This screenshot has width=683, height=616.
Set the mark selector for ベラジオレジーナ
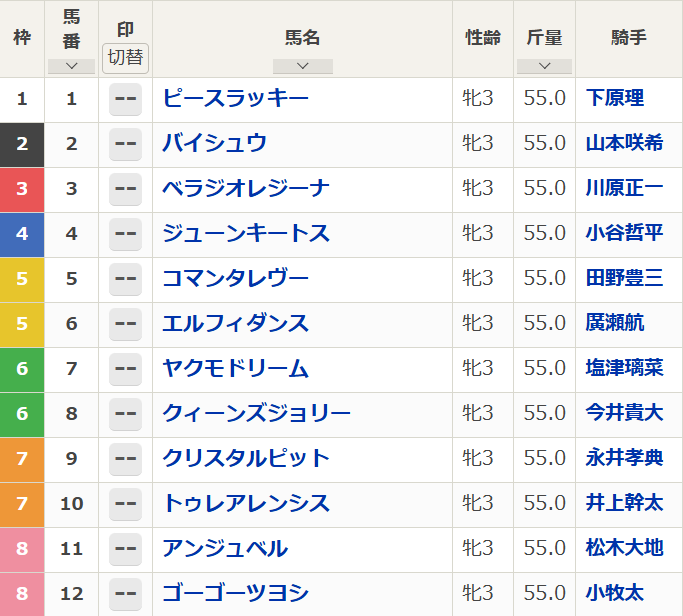click(x=125, y=188)
